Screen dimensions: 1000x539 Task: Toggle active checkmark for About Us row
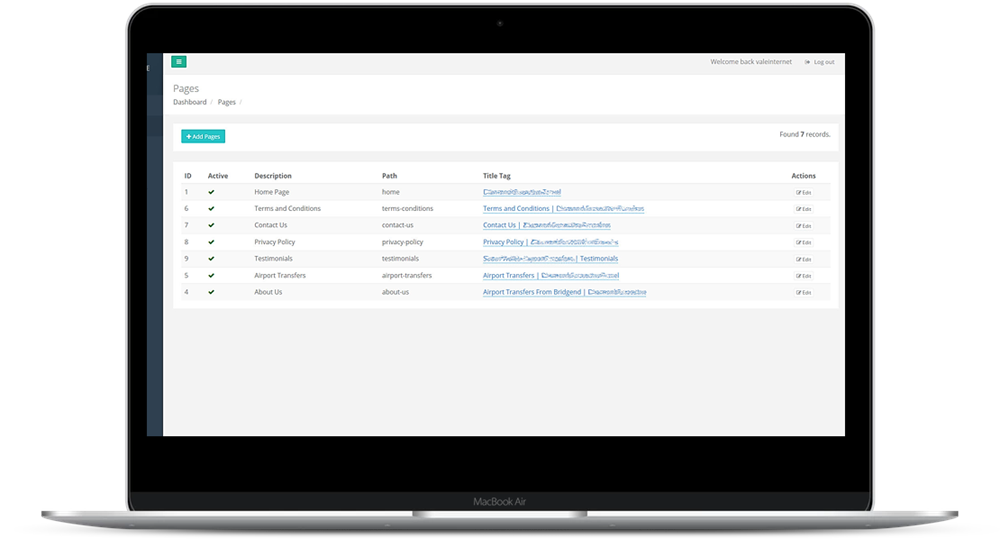(211, 292)
